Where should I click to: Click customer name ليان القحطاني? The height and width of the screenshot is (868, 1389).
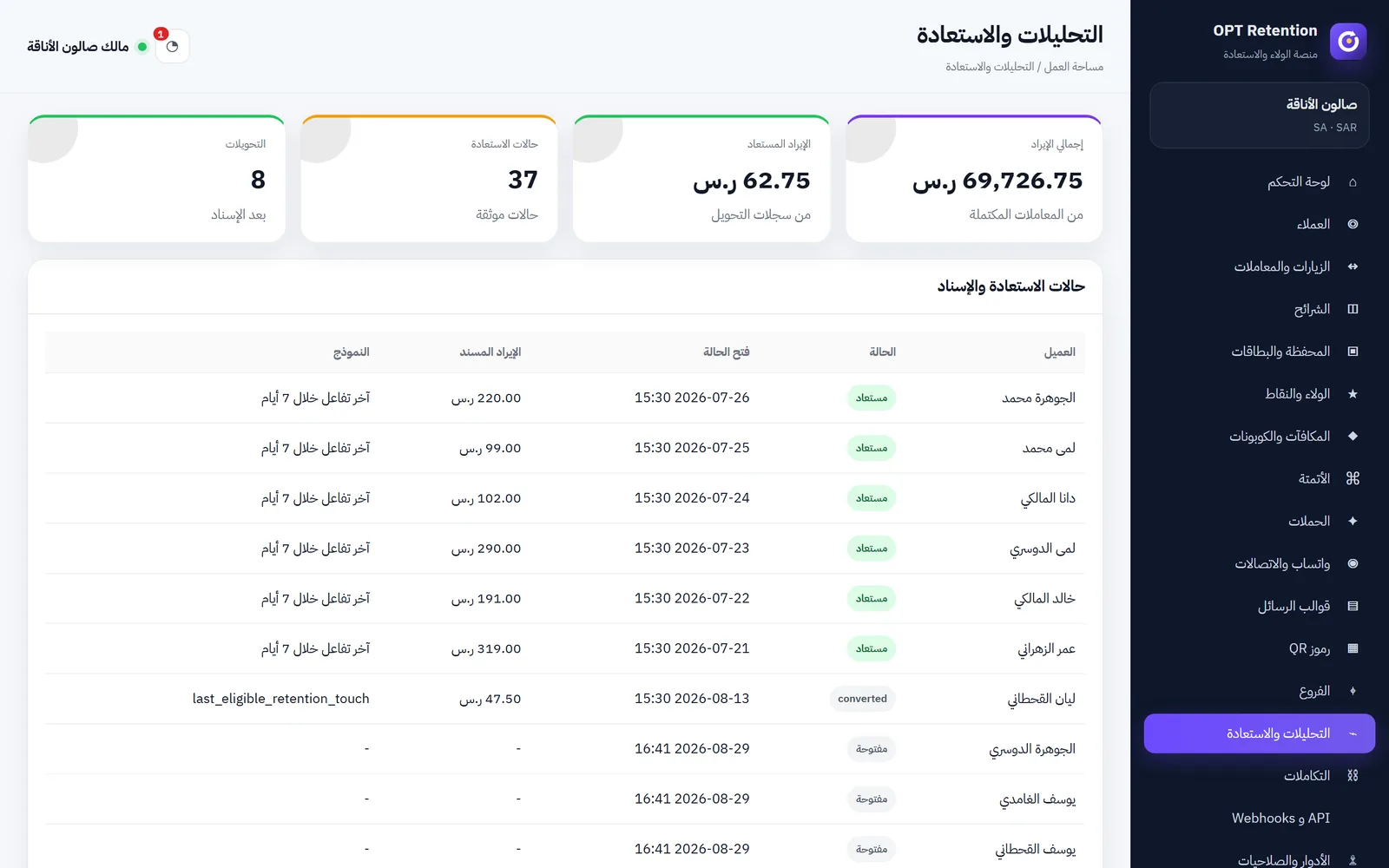[x=1041, y=700]
